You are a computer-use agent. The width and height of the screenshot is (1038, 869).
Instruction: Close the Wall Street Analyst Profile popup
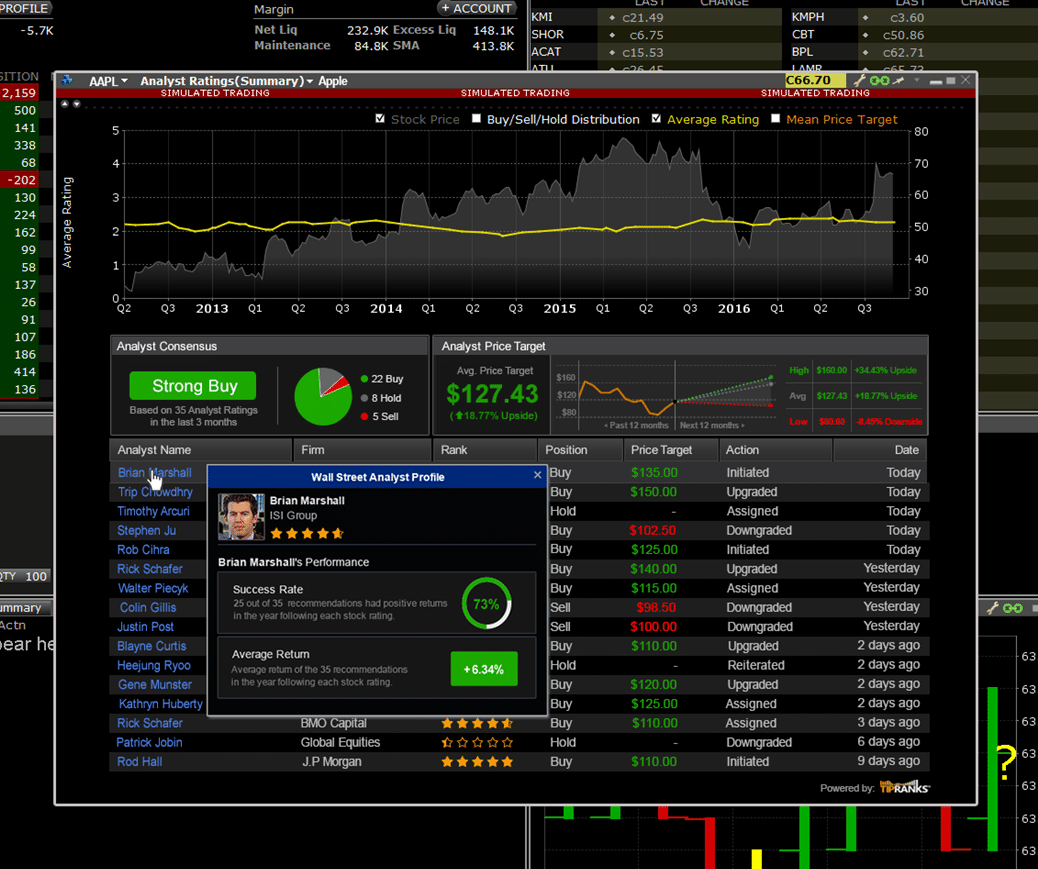(537, 476)
